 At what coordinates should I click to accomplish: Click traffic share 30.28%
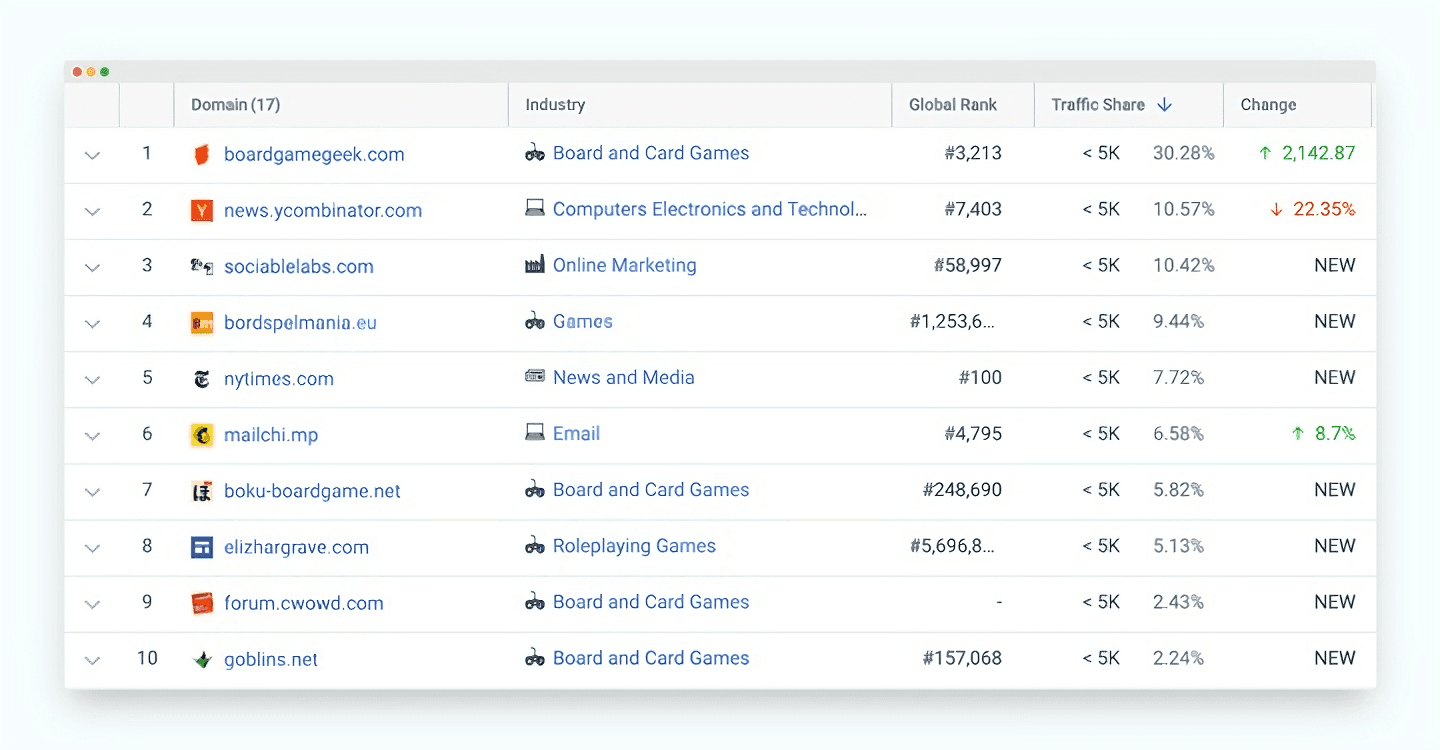(1184, 153)
